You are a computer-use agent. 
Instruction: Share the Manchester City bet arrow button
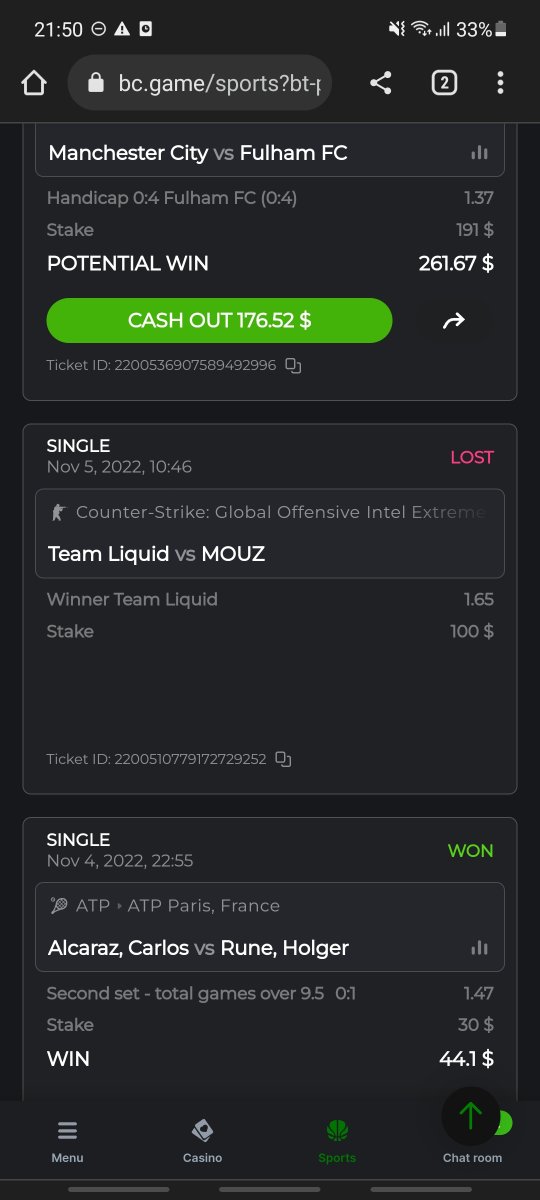click(454, 321)
